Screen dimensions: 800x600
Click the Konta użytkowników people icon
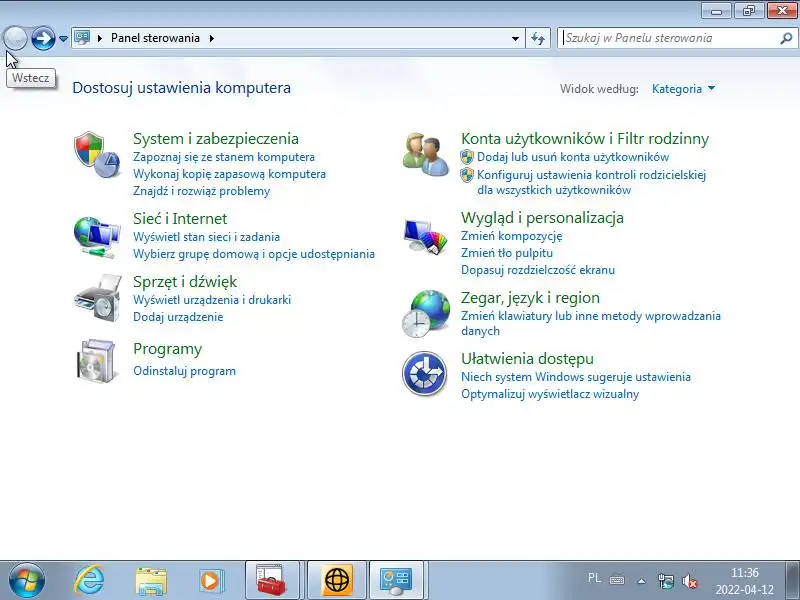426,155
